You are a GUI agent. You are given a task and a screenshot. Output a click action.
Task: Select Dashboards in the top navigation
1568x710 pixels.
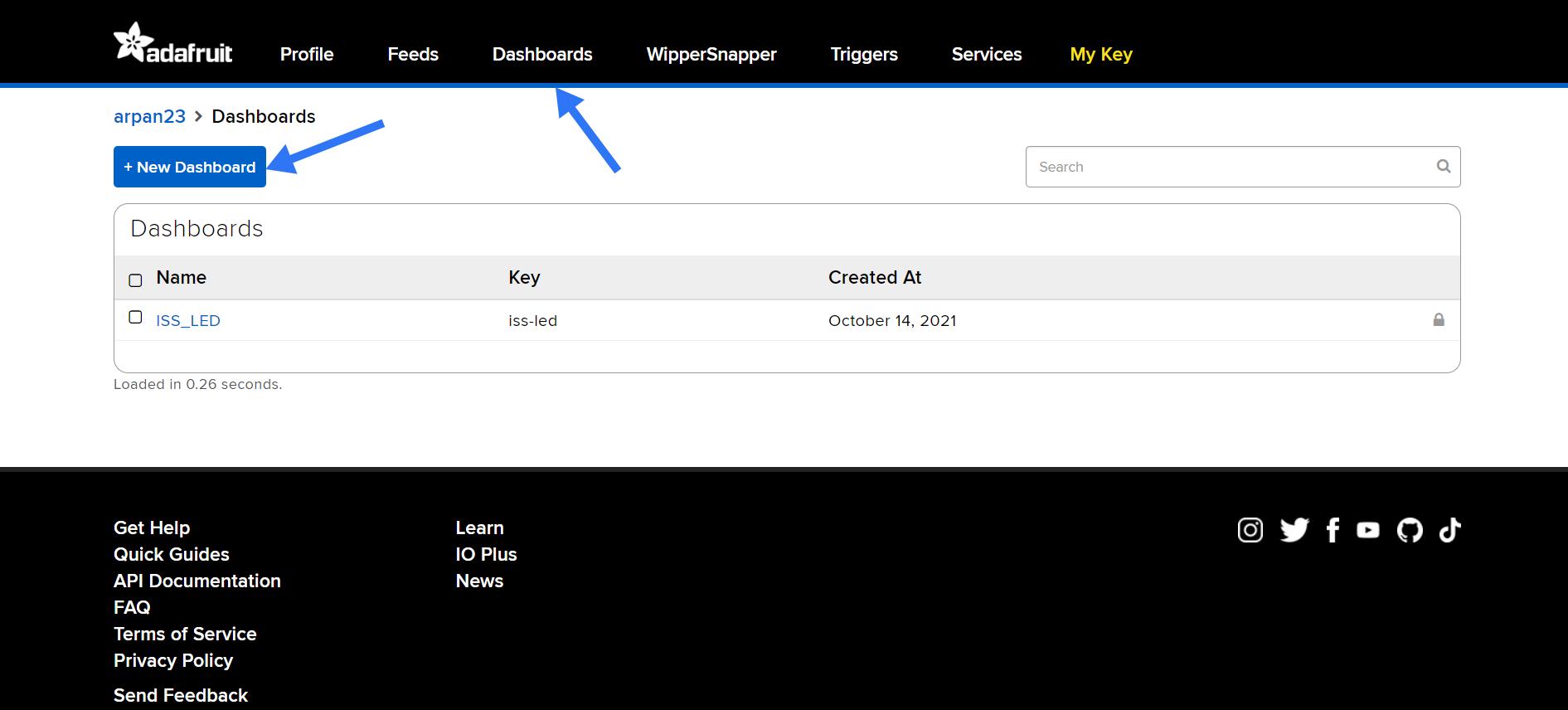click(x=542, y=54)
